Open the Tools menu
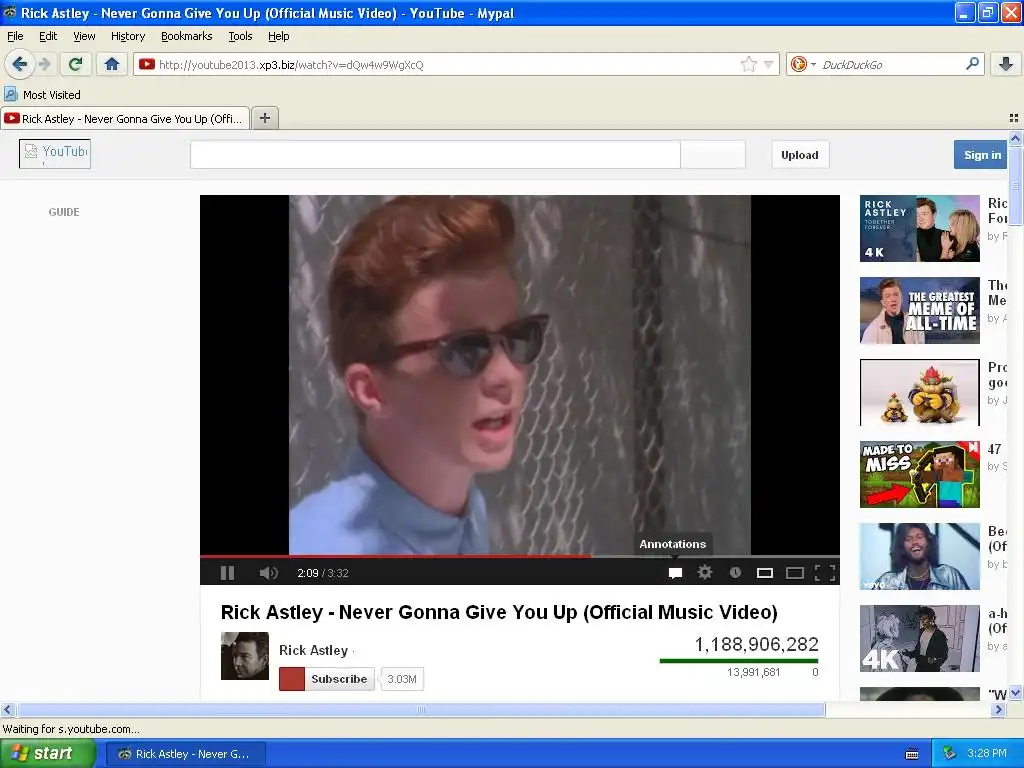Image resolution: width=1024 pixels, height=768 pixels. (x=240, y=36)
